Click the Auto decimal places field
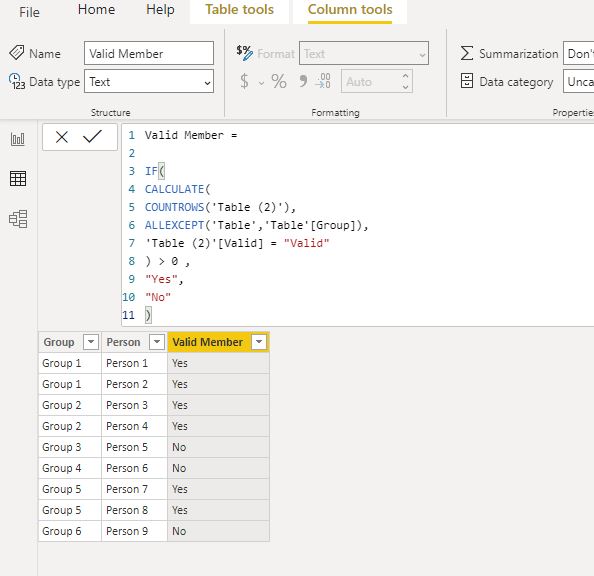Viewport: 594px width, 576px height. (377, 81)
